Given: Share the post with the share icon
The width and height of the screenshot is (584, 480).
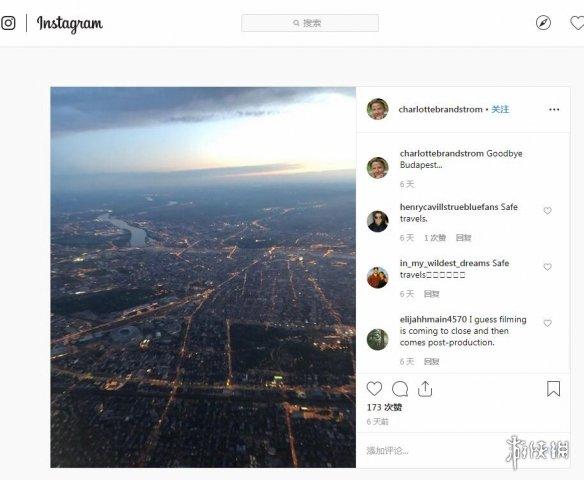Looking at the screenshot, I should pyautogui.click(x=425, y=389).
